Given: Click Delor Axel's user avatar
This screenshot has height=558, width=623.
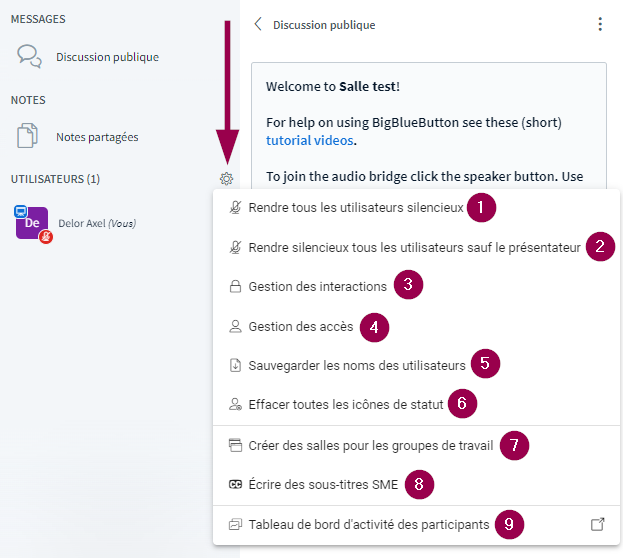Looking at the screenshot, I should point(32,223).
